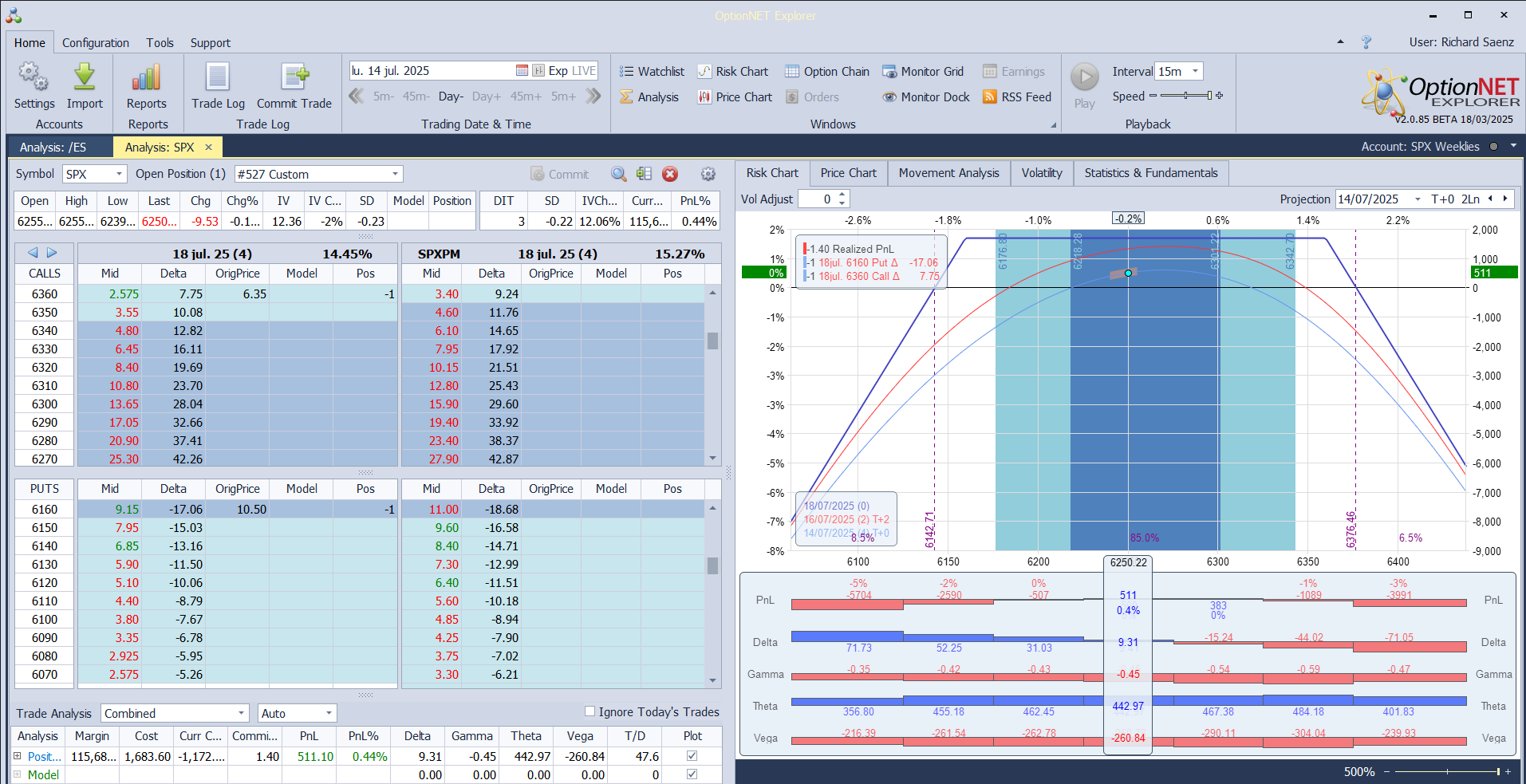Click the Exp button in date field

(558, 71)
